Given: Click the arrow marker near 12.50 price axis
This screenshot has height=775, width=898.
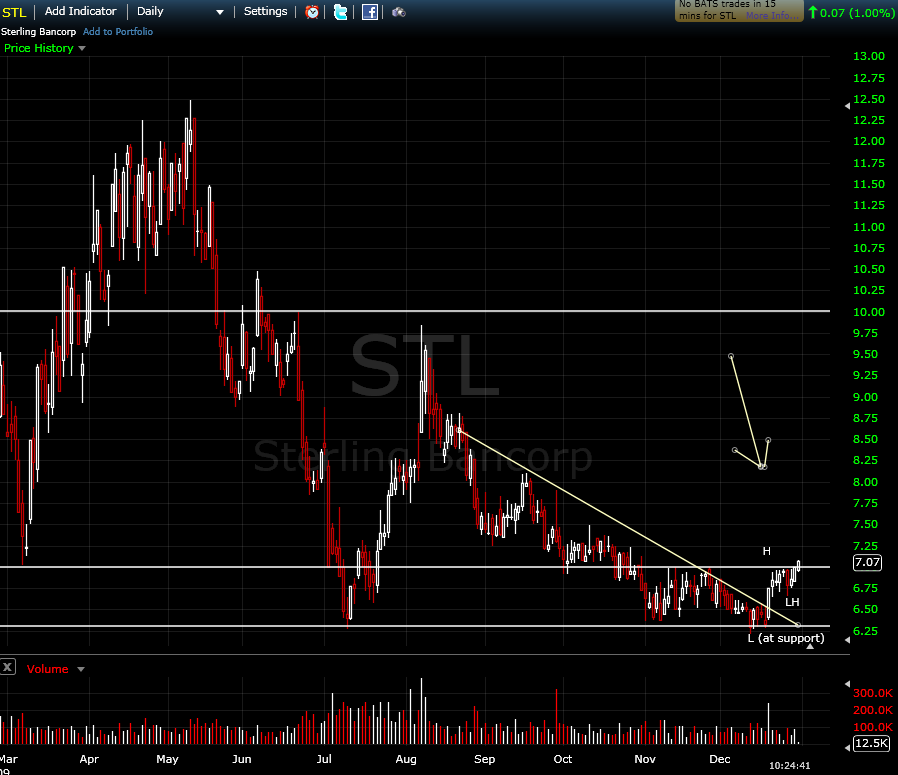Looking at the screenshot, I should tap(848, 105).
